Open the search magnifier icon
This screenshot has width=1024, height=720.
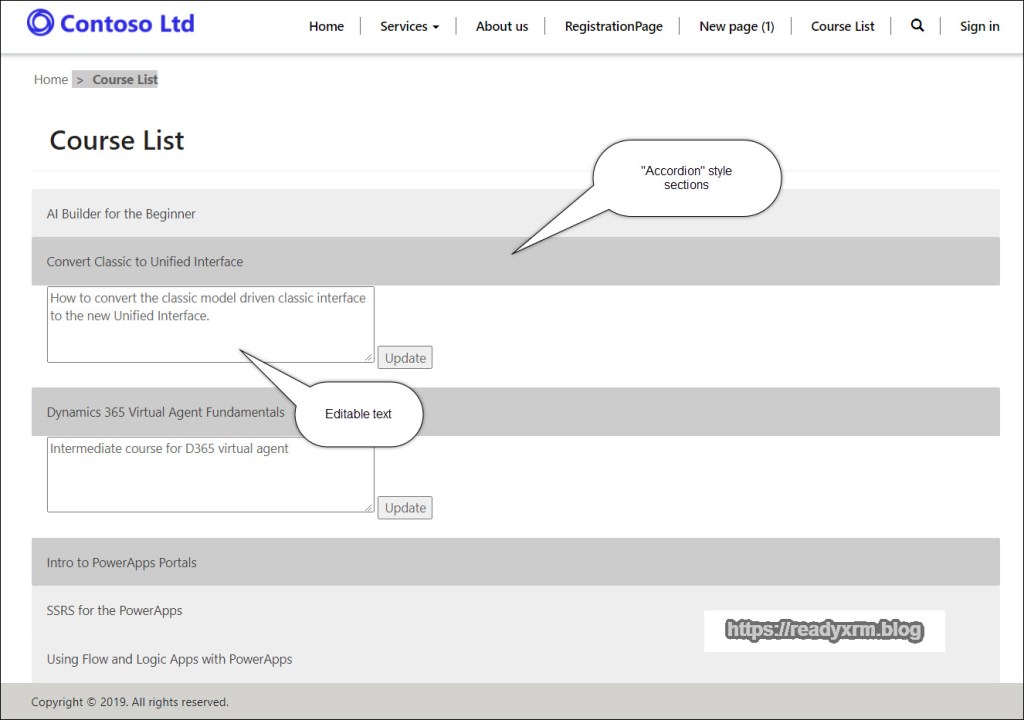pyautogui.click(x=917, y=26)
